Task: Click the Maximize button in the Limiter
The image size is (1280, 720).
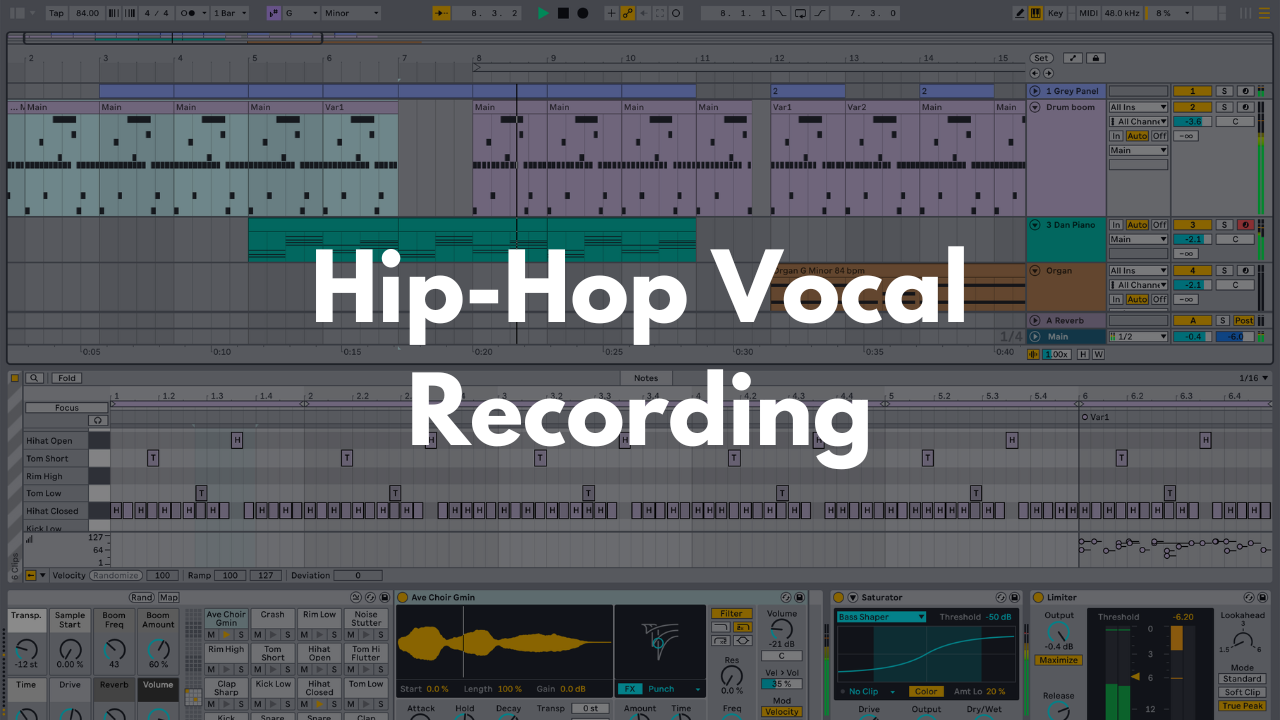Action: tap(1058, 660)
